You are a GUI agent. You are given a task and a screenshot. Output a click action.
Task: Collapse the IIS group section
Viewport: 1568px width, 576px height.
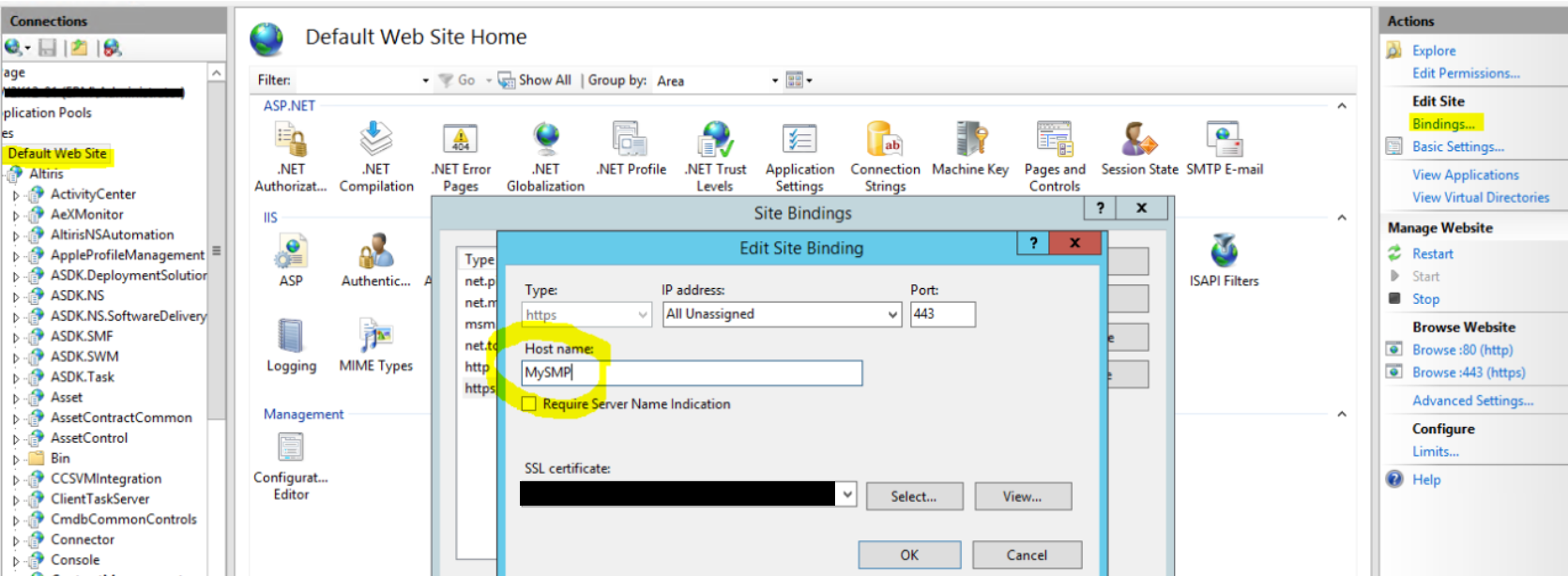tap(1342, 218)
